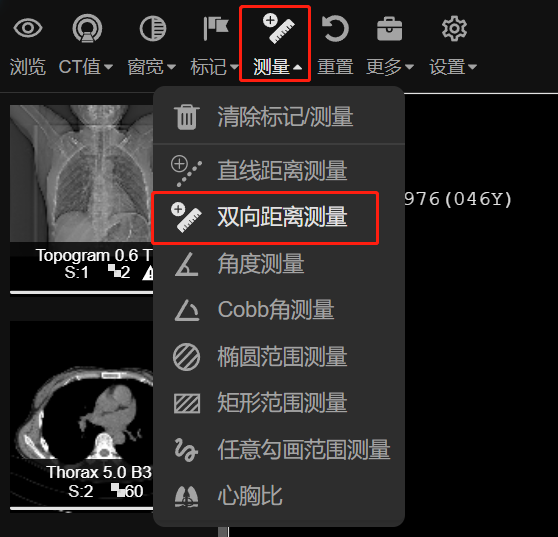Screen dimensions: 558x537
Task: Select the 浏览 eye icon
Action: [x=28, y=28]
